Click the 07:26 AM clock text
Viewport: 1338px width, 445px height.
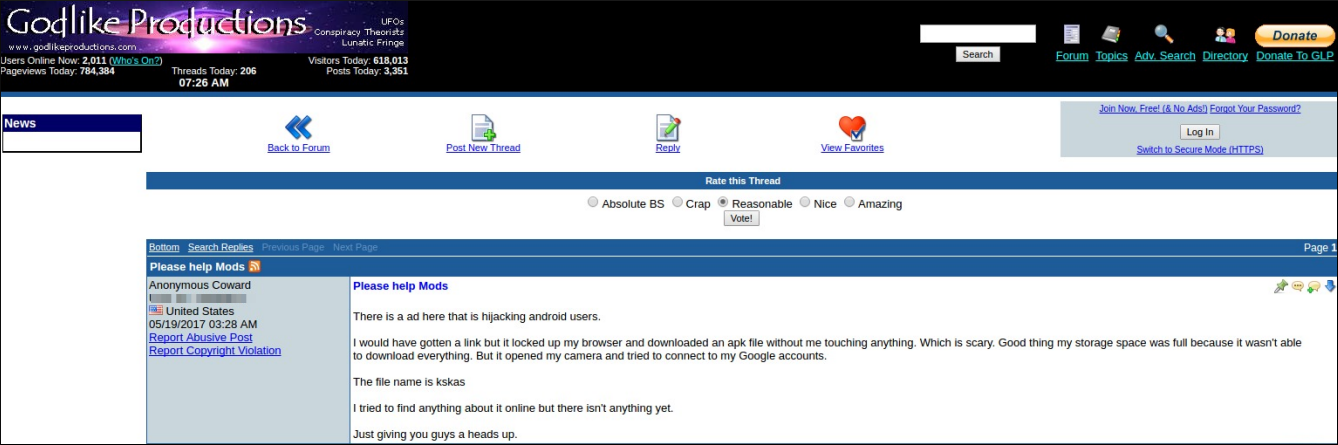point(204,83)
